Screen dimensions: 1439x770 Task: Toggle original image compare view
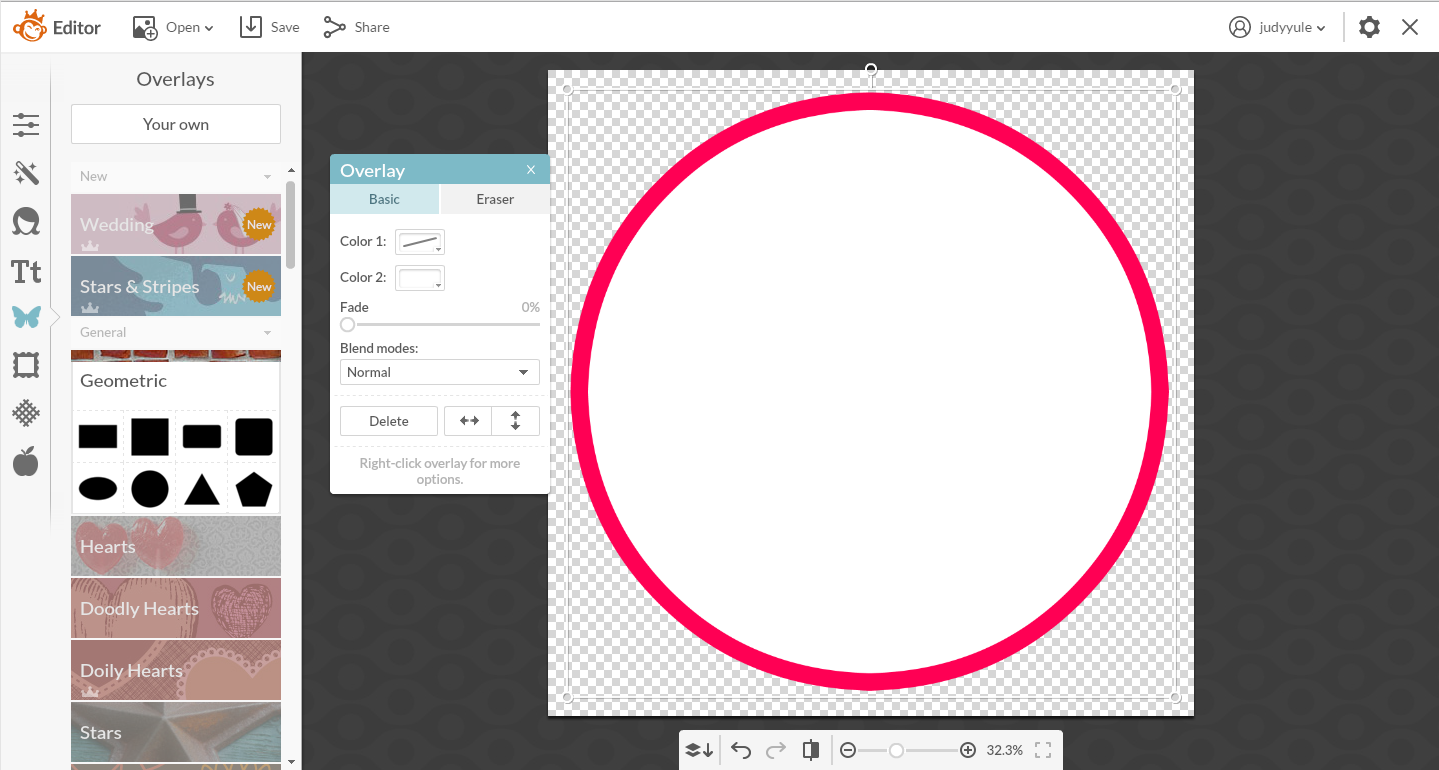click(x=811, y=750)
